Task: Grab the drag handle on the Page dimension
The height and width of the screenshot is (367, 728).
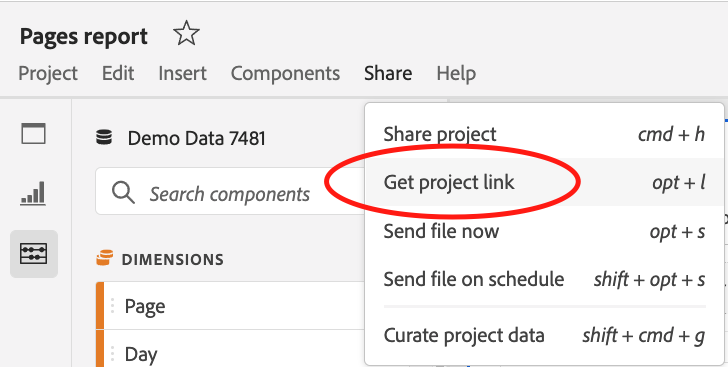Action: [112, 306]
